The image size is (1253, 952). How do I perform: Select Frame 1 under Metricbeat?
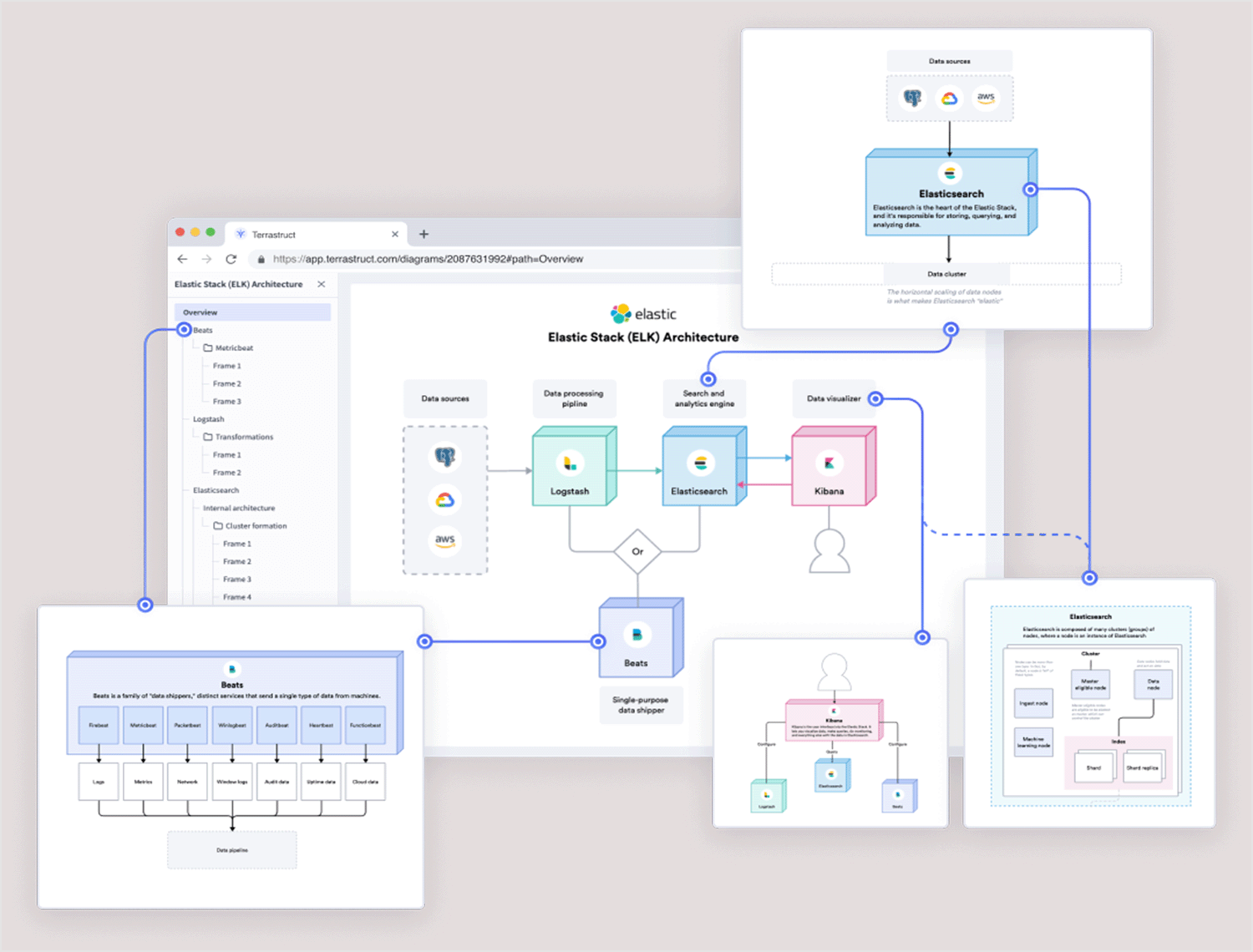(x=226, y=366)
